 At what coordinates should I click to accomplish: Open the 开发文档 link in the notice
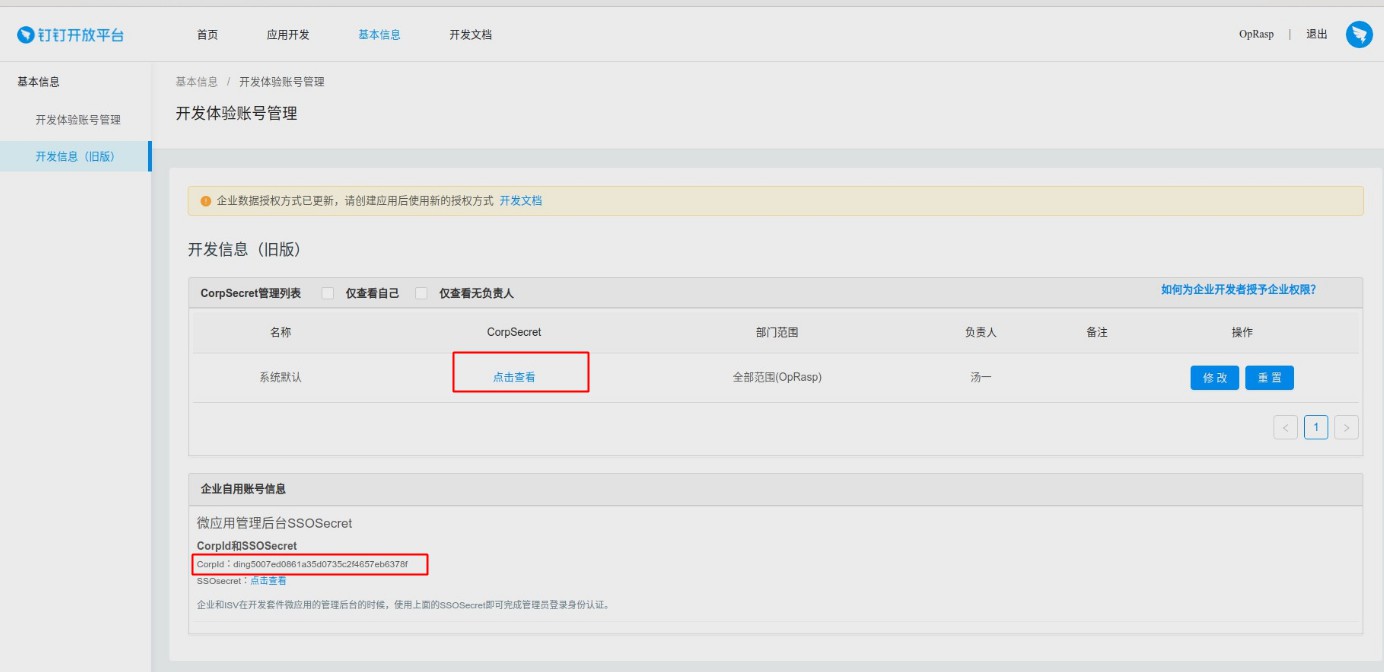(520, 201)
